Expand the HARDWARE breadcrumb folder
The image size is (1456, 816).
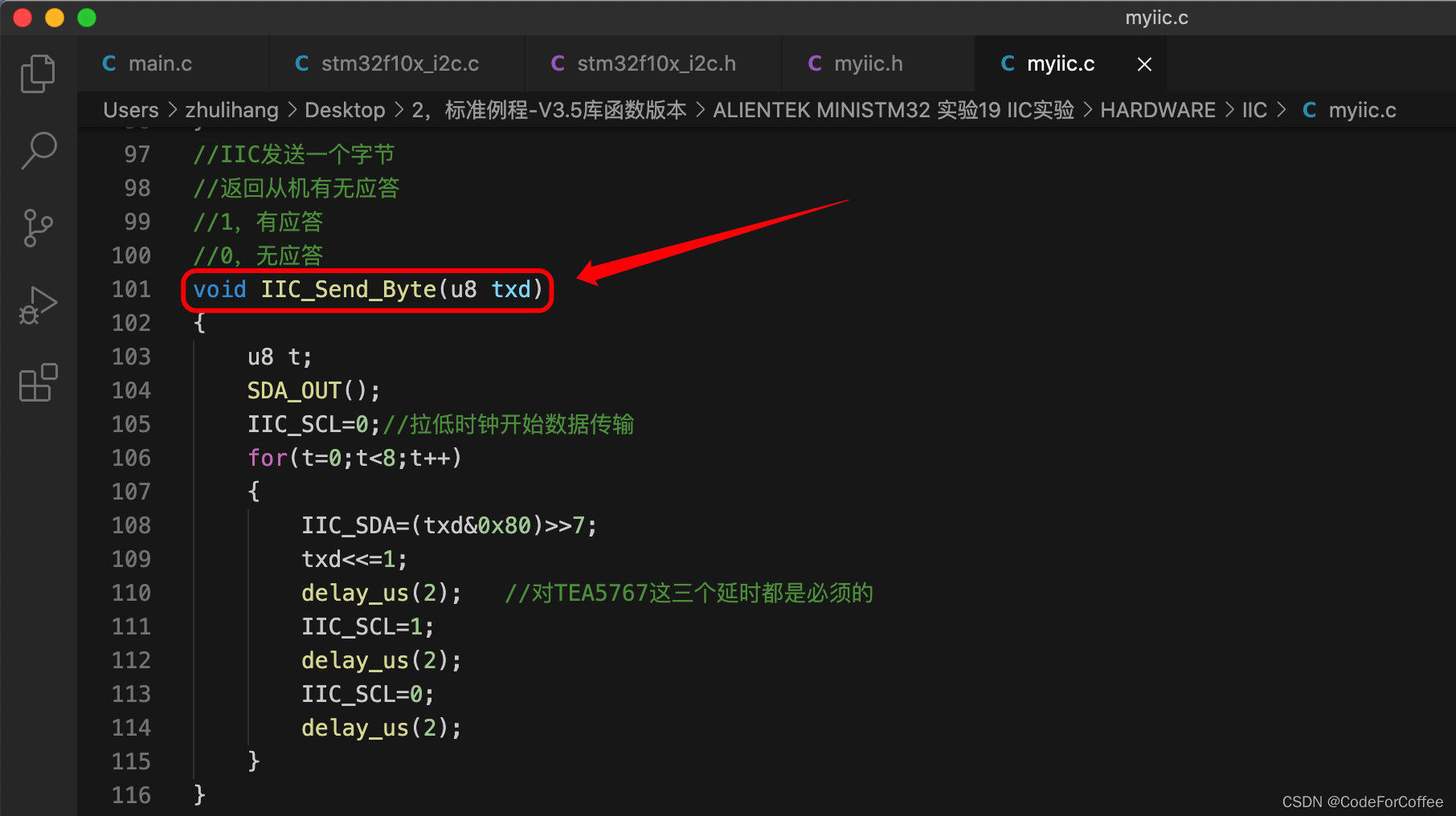pyautogui.click(x=1157, y=110)
